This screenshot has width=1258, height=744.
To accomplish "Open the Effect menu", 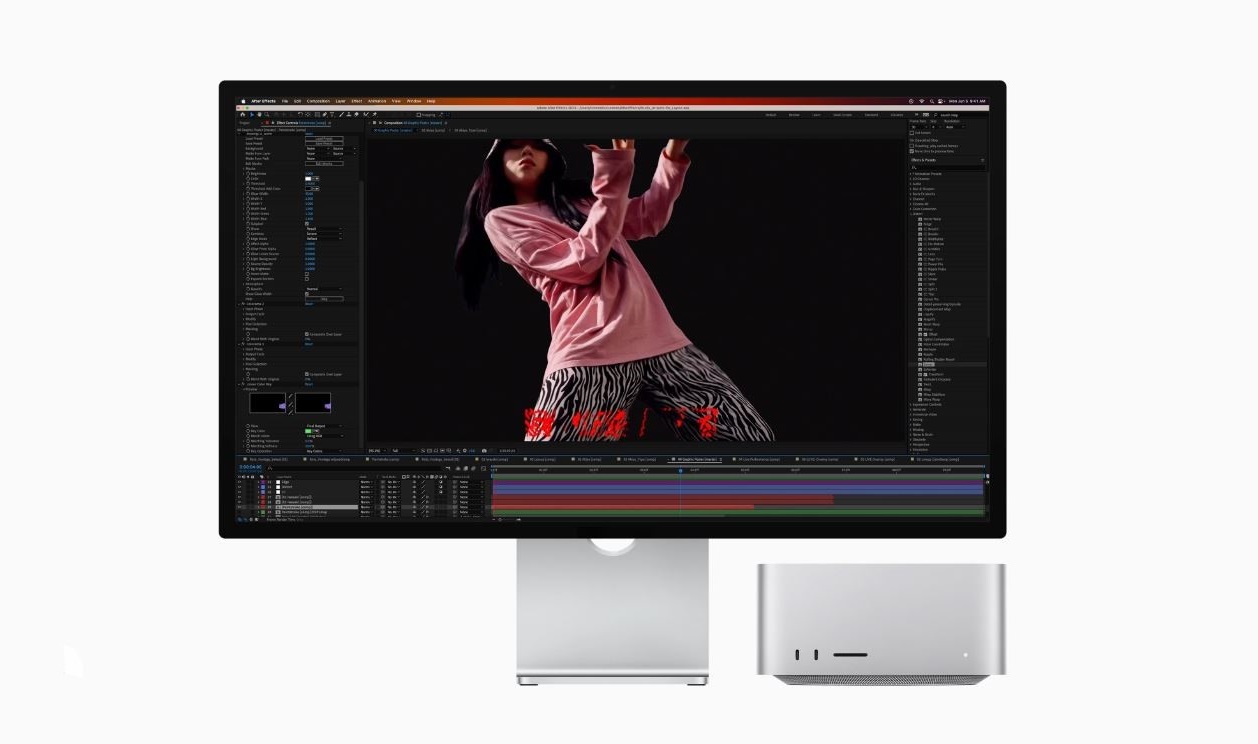I will (357, 101).
